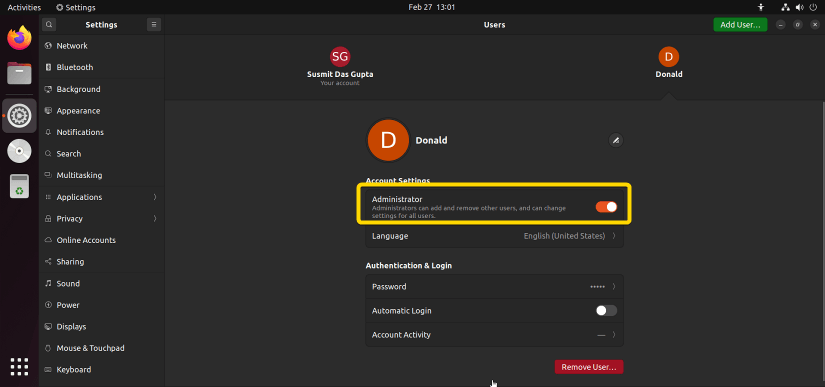
Task: Open the Trash from the dock
Action: click(19, 186)
